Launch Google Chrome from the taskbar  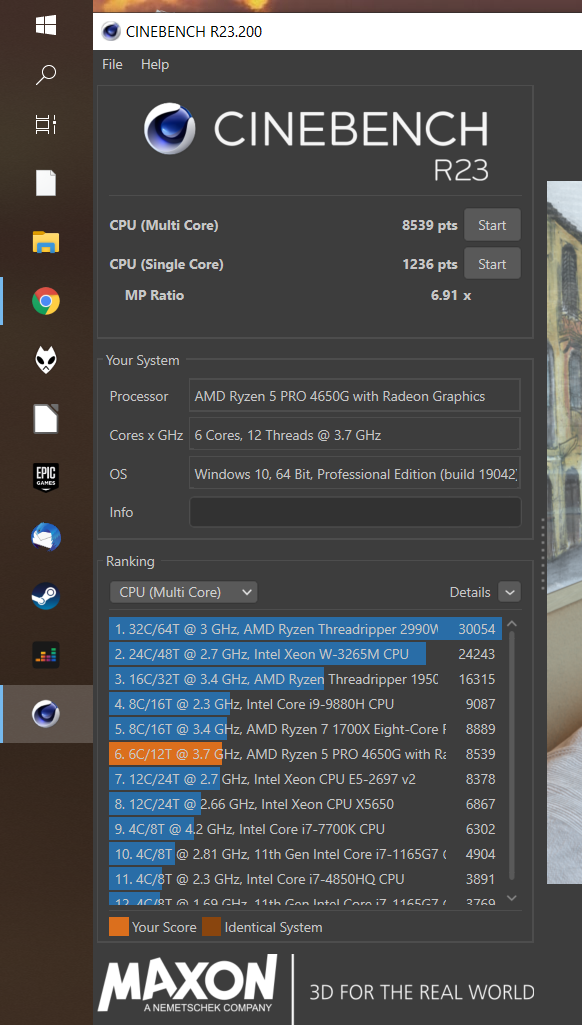click(46, 301)
